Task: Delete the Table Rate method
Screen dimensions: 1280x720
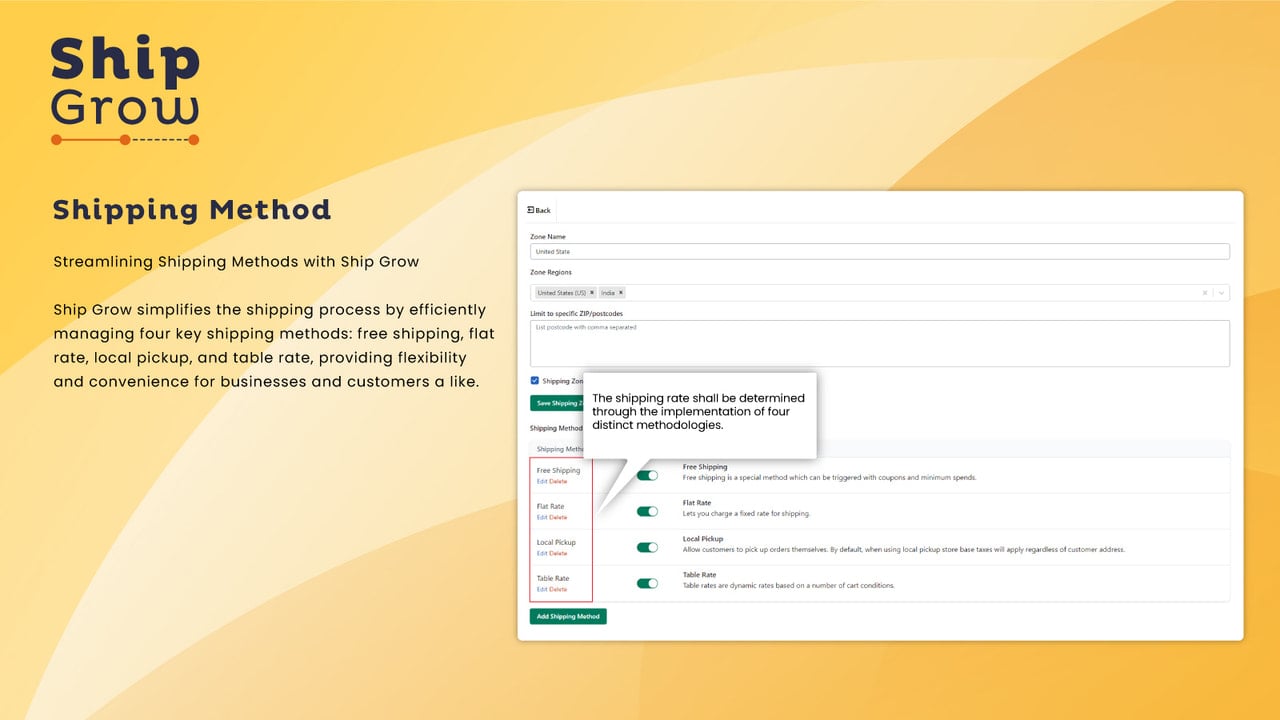Action: click(558, 590)
